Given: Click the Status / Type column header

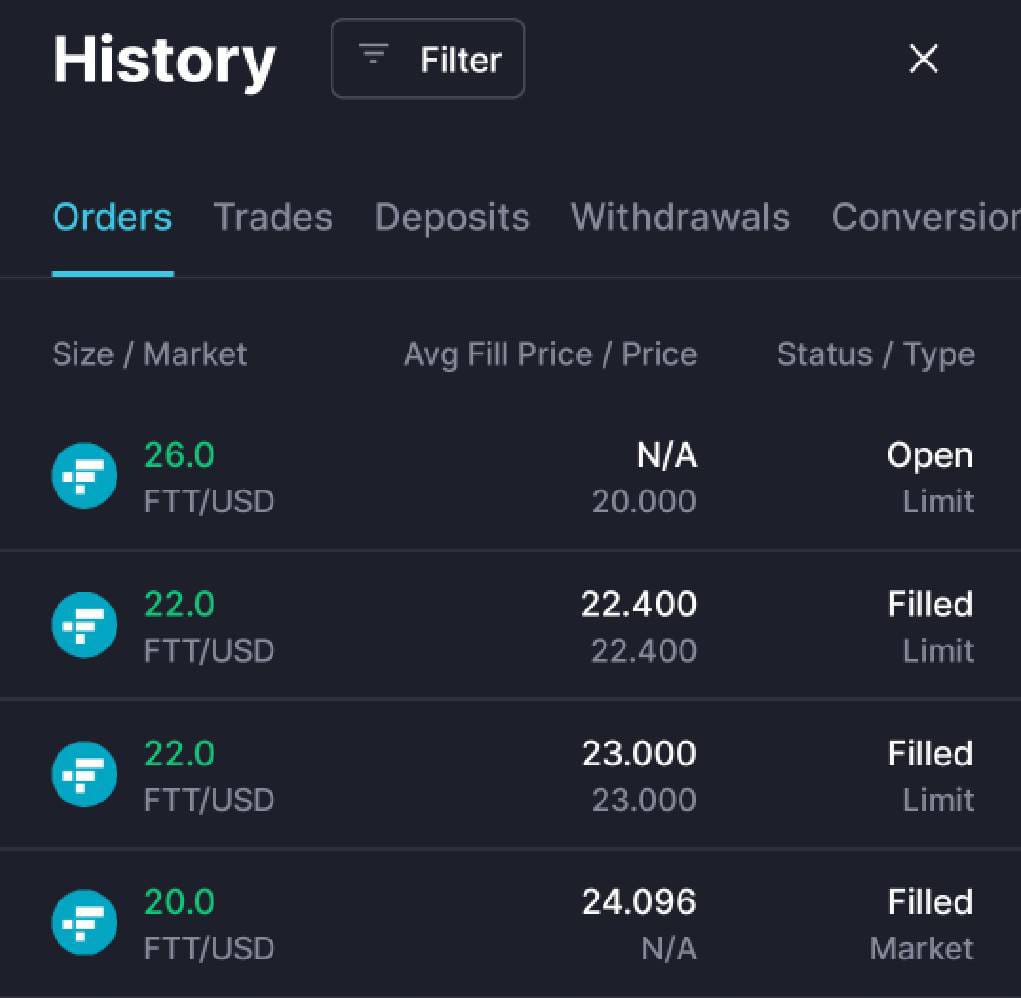Looking at the screenshot, I should point(876,355).
